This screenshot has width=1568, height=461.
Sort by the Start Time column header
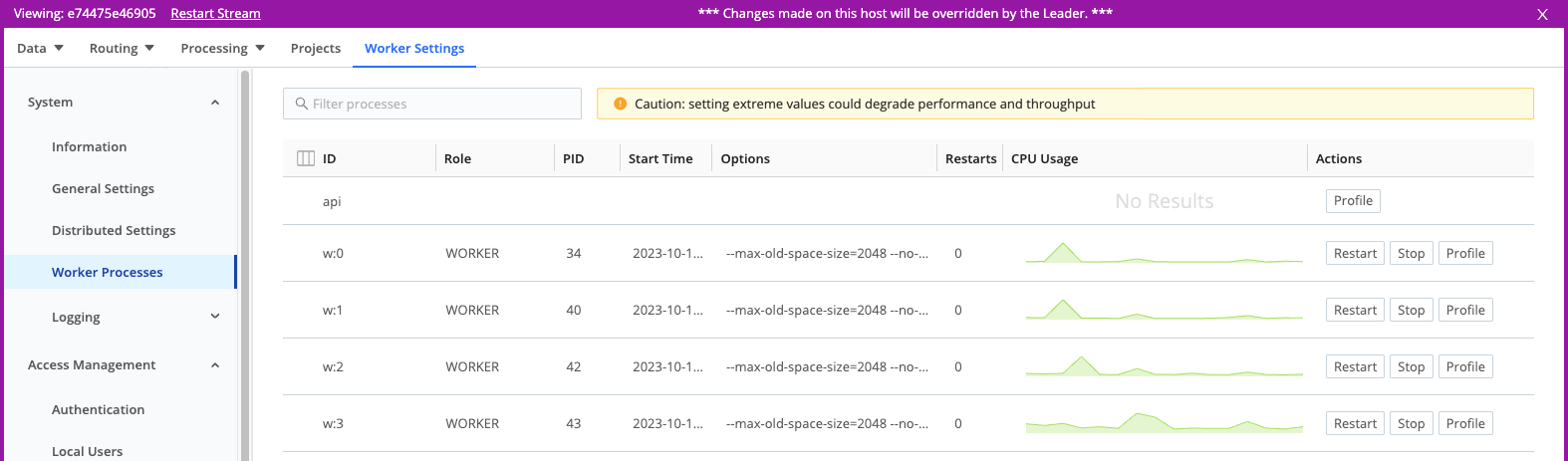[x=660, y=158]
